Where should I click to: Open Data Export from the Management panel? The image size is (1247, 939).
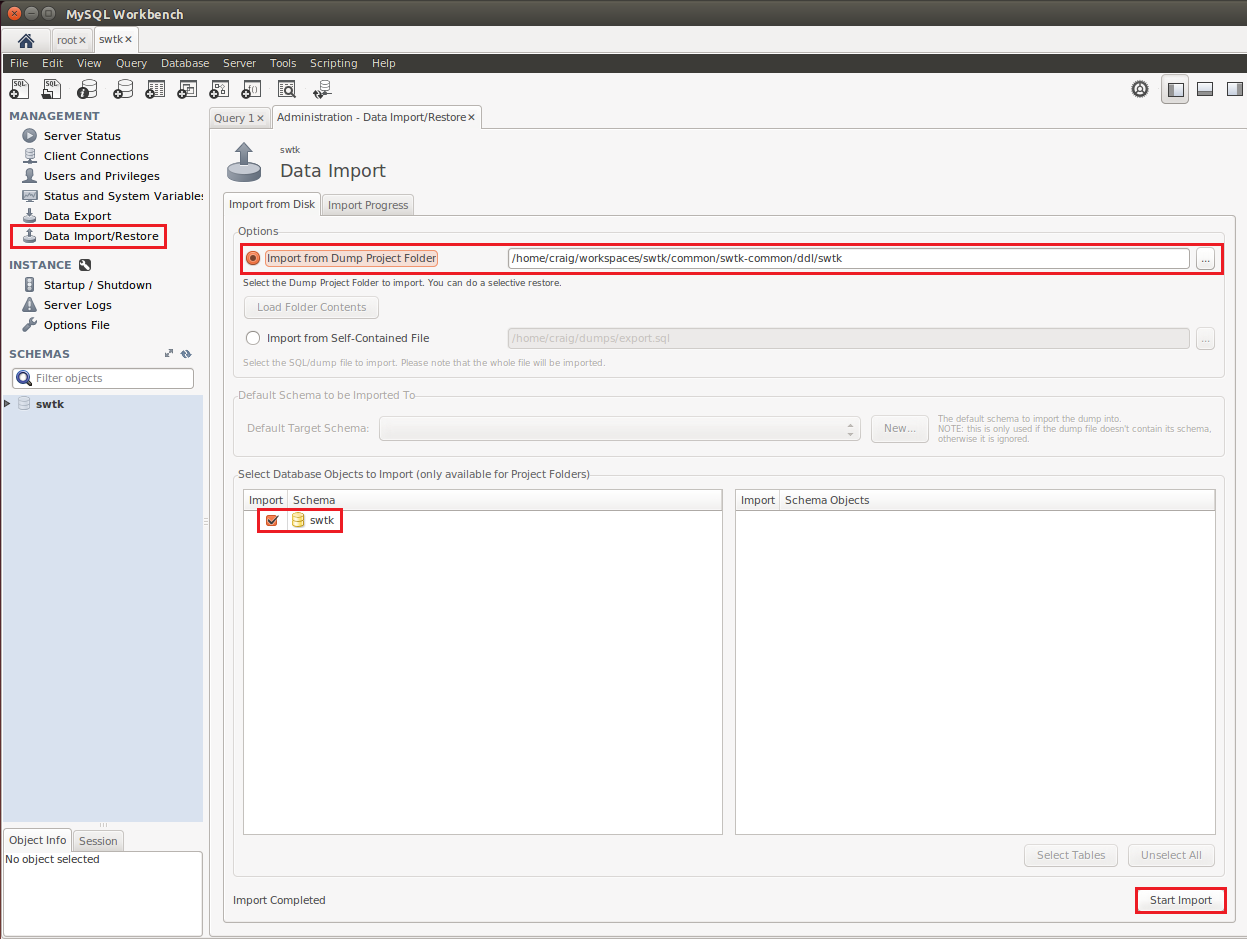tap(76, 215)
